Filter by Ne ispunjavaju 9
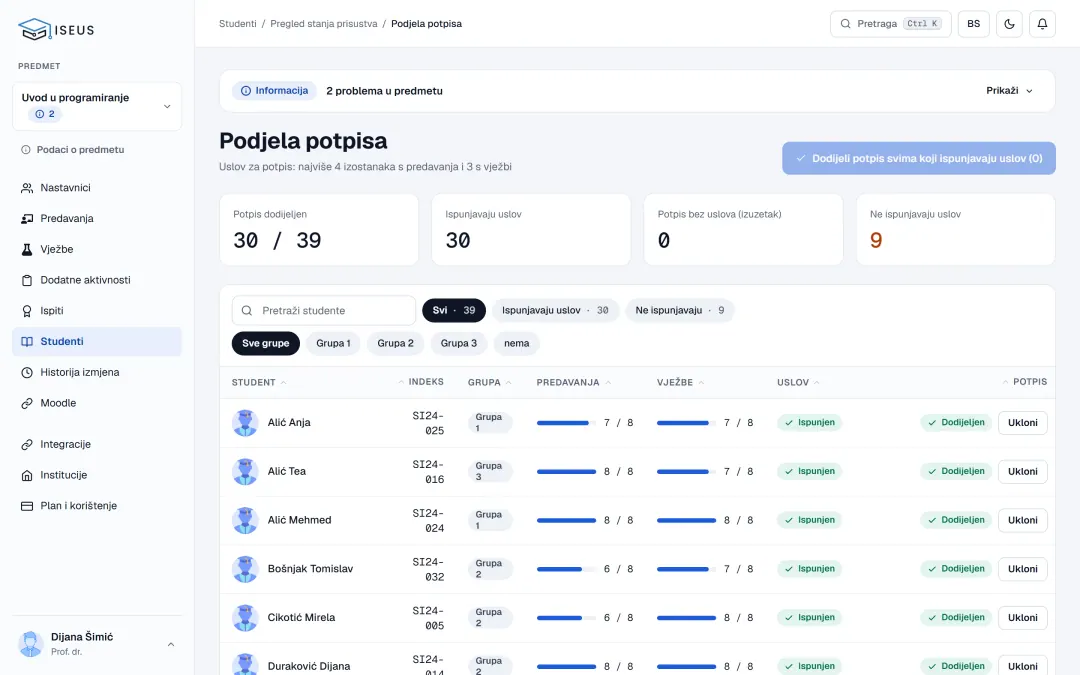This screenshot has width=1080, height=675. 680,311
